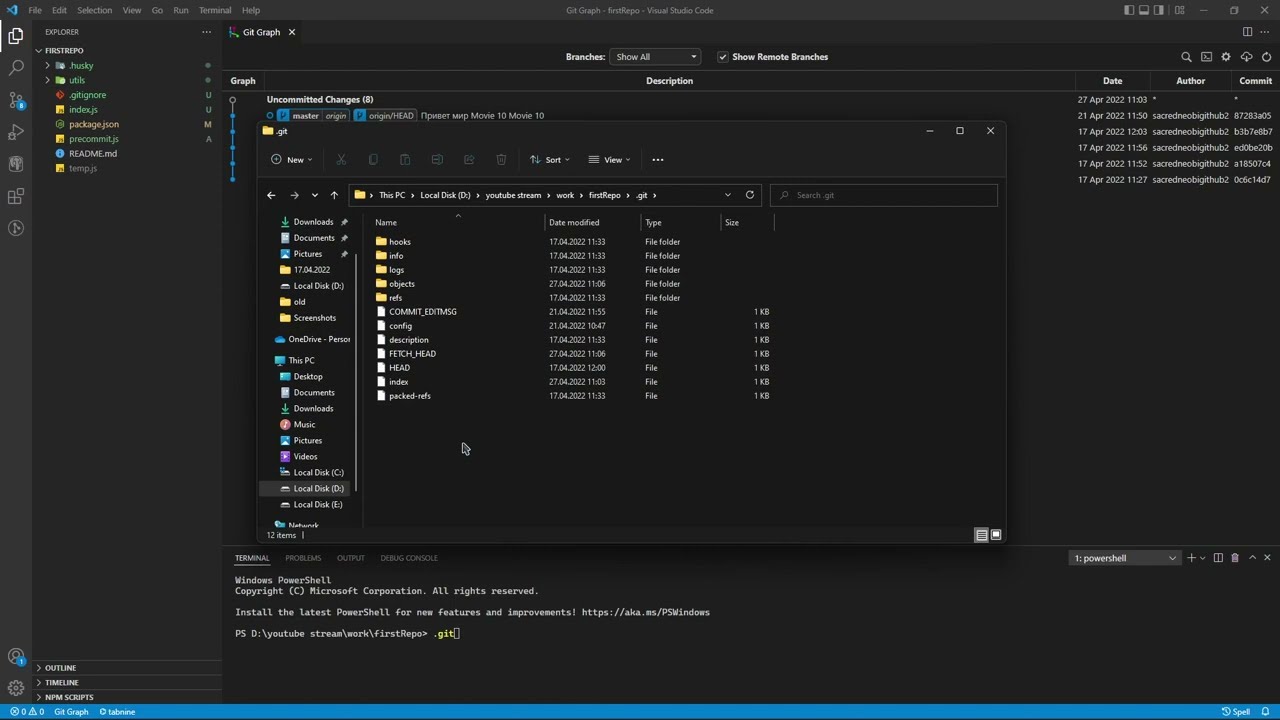Open the Terminal menu
This screenshot has width=1280, height=720.
pos(215,10)
